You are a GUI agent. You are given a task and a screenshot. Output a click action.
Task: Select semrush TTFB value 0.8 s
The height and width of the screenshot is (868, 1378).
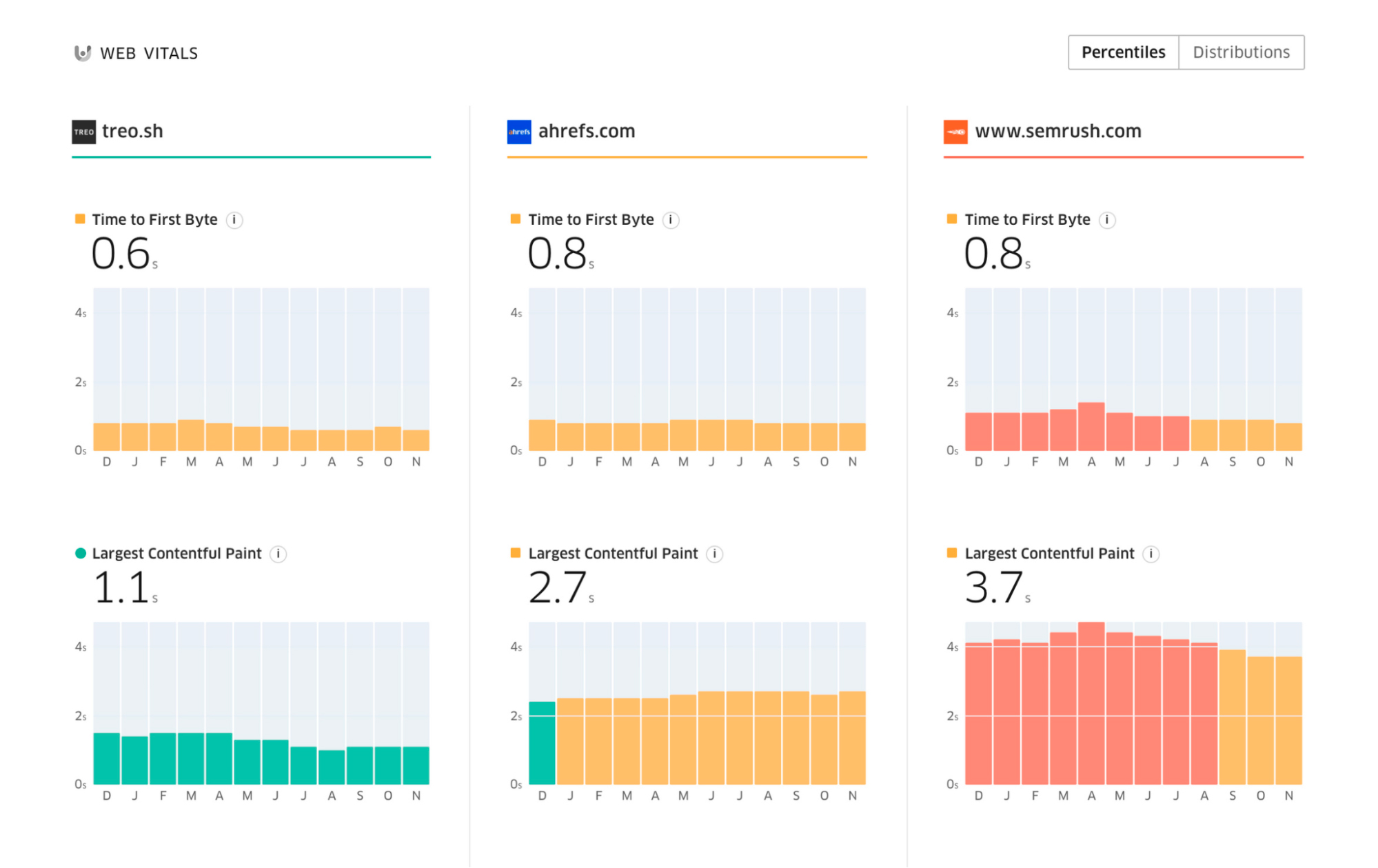(997, 253)
